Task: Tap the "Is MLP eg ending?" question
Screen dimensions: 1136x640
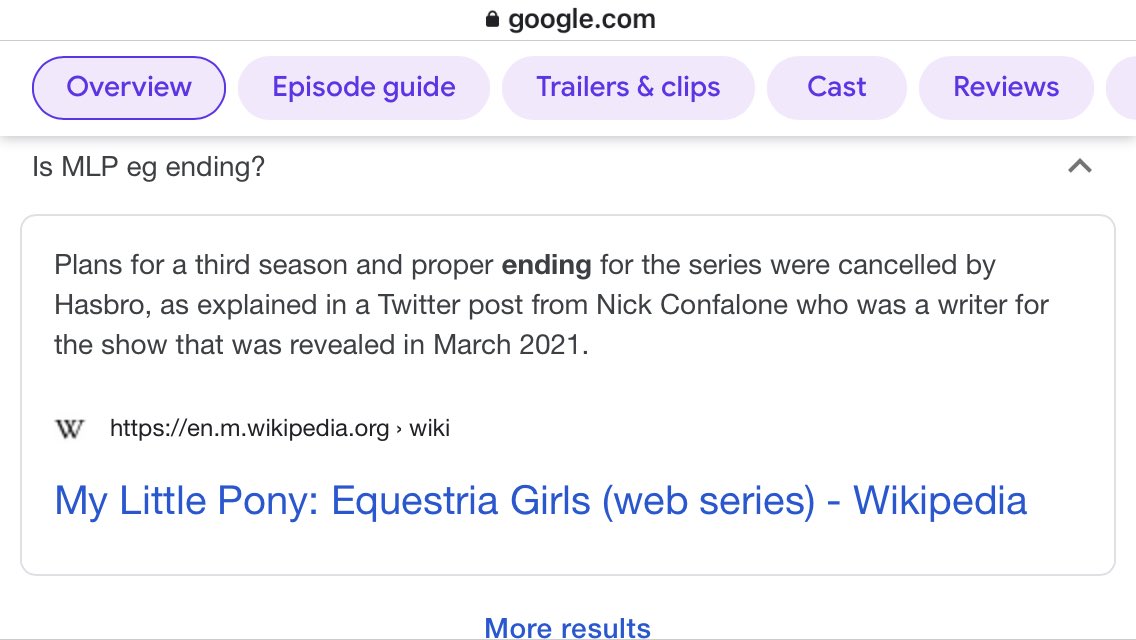Action: tap(149, 166)
